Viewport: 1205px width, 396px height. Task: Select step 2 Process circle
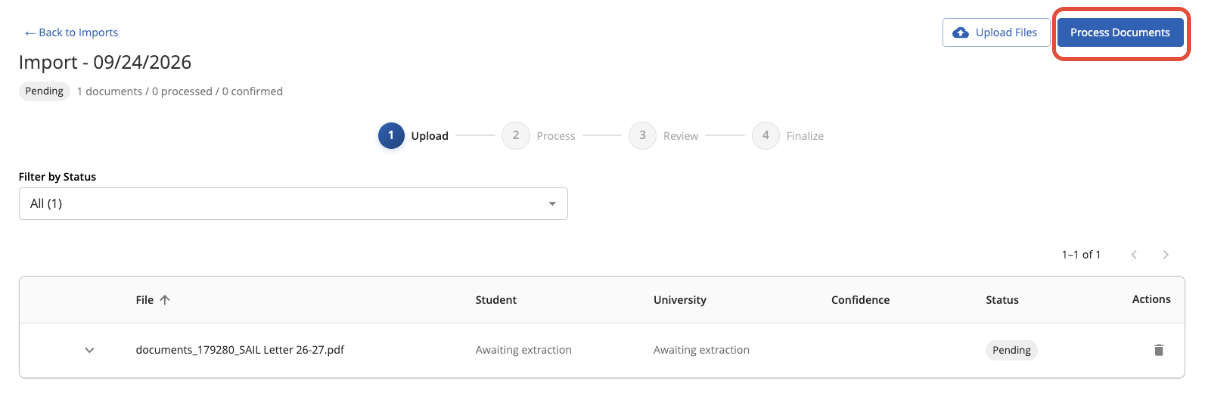[x=515, y=136]
